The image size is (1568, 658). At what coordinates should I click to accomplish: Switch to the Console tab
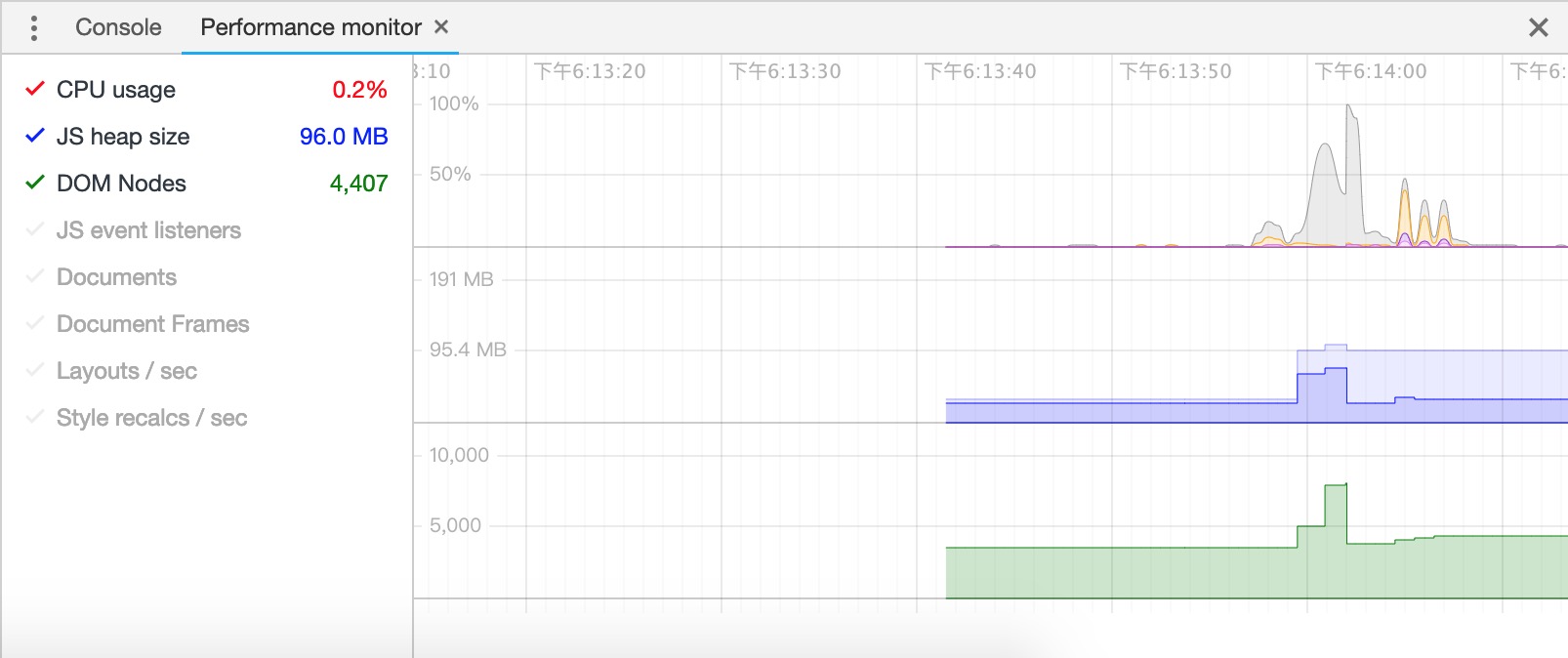click(x=118, y=27)
